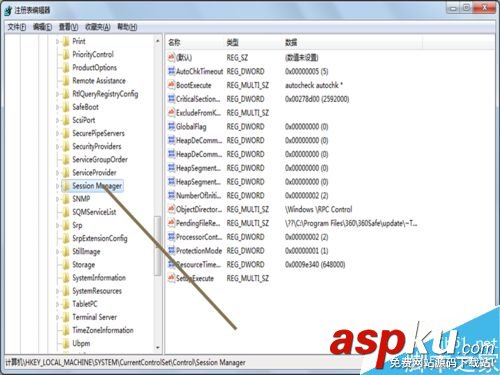The height and width of the screenshot is (375, 500).
Task: Click the autocheck autochk * data cell
Action: [314, 85]
